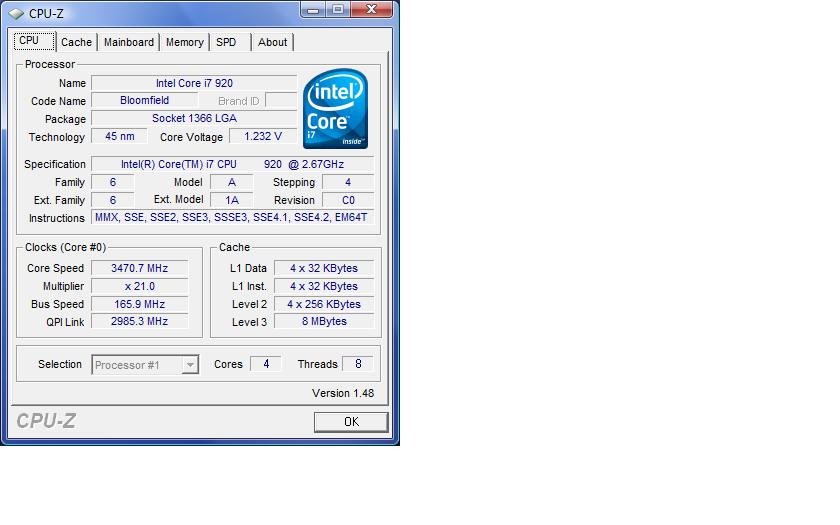Click the CPU-Z title bar icon
This screenshot has width=840, height=525.
[x=16, y=13]
